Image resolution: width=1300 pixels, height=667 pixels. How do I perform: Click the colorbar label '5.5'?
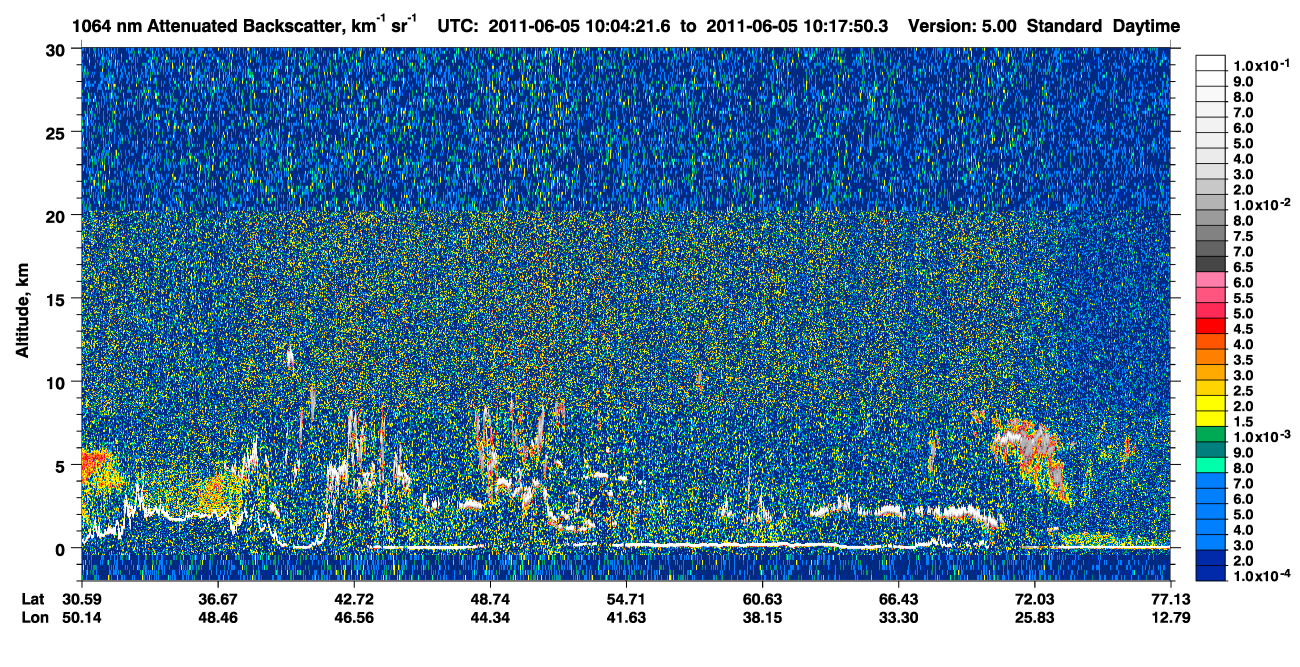tap(1244, 299)
